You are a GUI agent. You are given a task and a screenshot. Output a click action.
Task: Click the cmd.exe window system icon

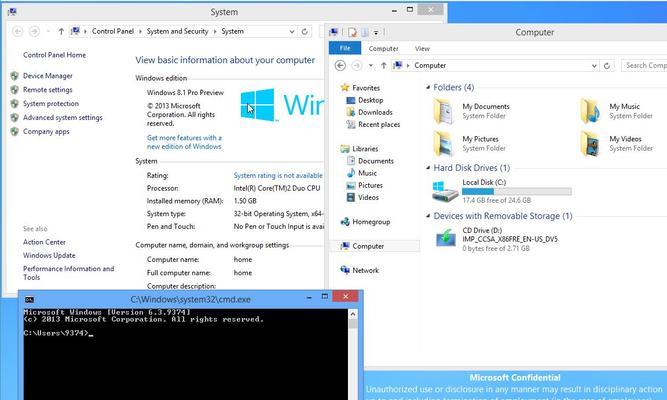click(x=29, y=300)
